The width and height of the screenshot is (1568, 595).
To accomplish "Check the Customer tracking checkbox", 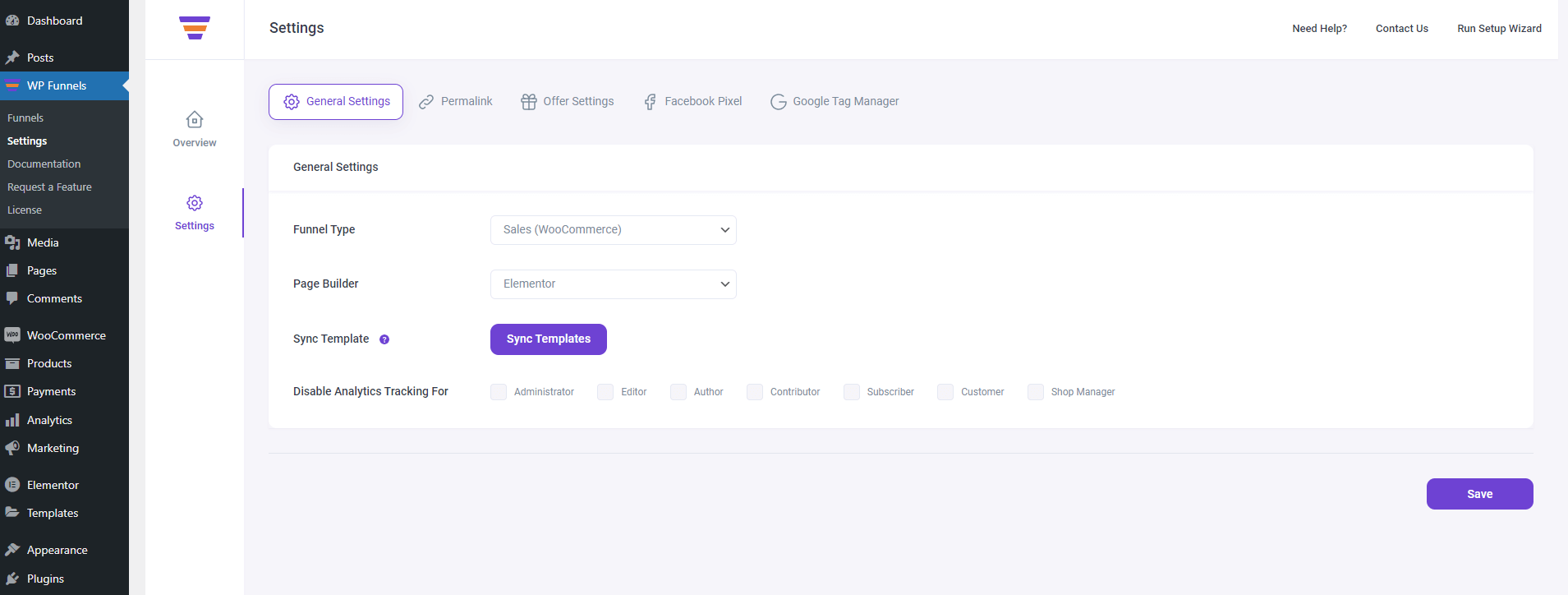I will [x=945, y=392].
